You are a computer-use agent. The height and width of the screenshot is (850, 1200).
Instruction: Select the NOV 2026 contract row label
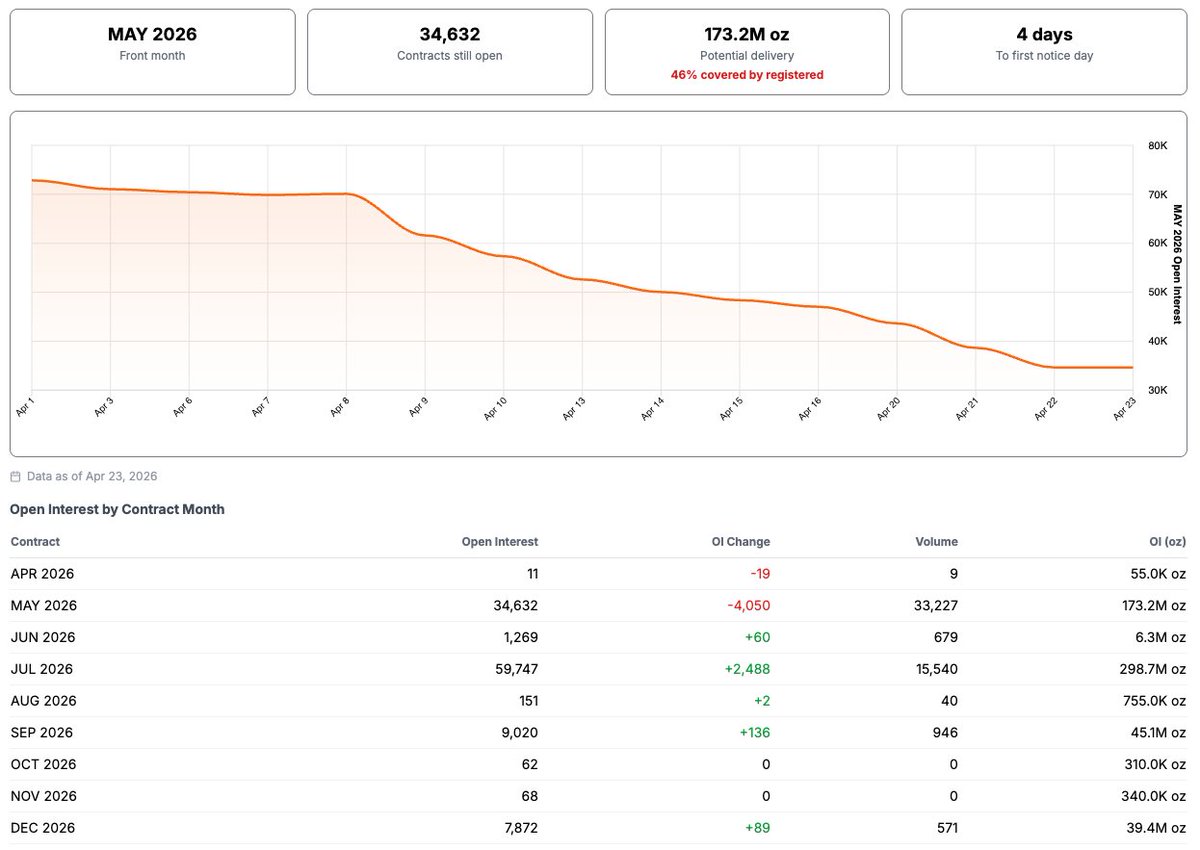tap(42, 797)
